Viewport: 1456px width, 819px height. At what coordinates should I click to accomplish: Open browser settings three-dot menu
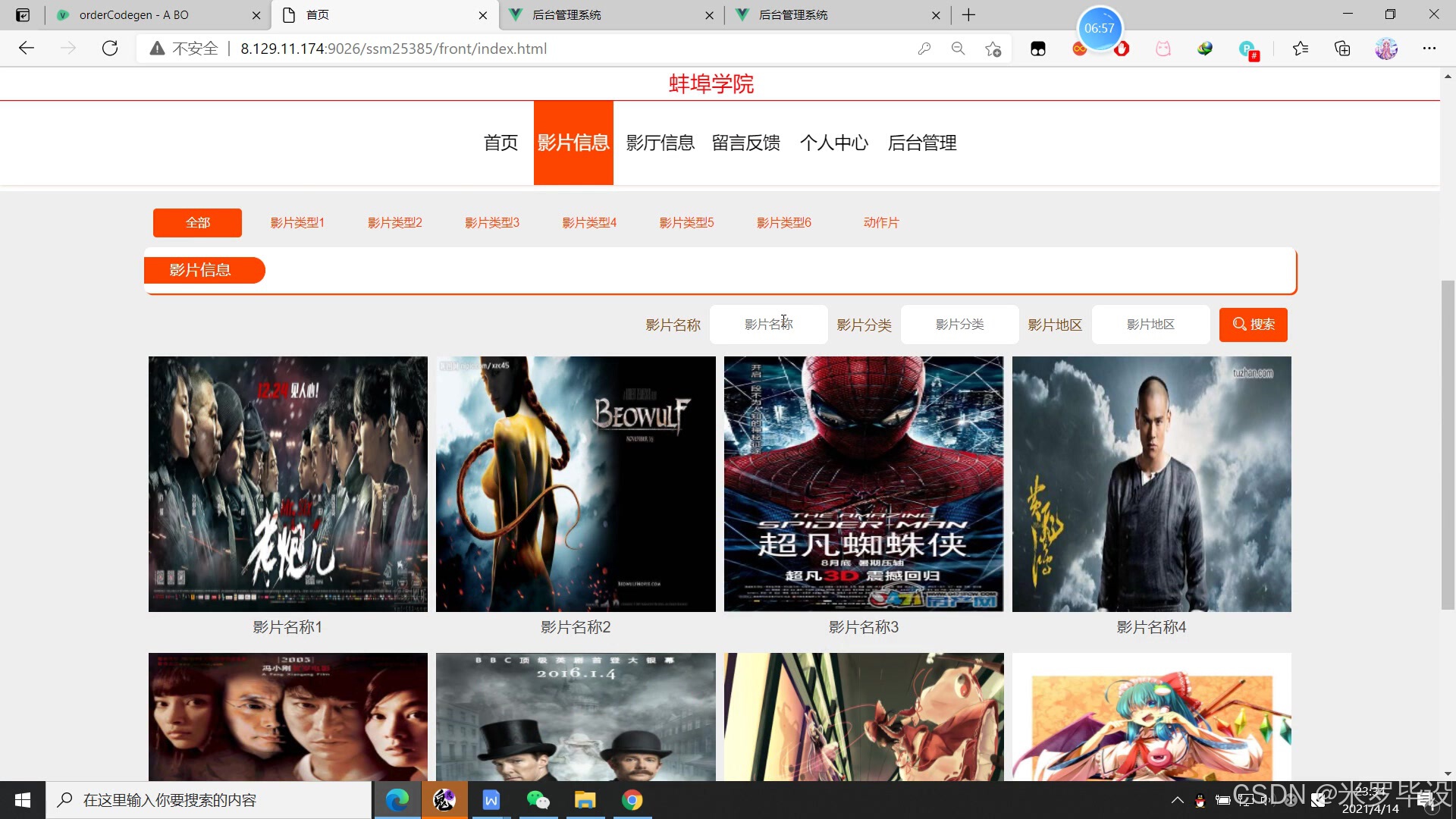pyautogui.click(x=1429, y=49)
